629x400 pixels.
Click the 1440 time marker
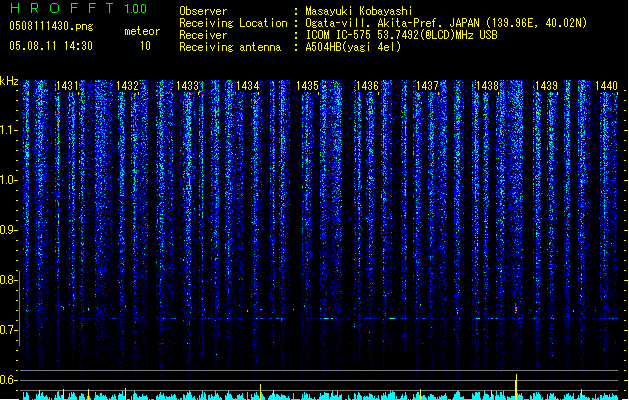(x=607, y=86)
